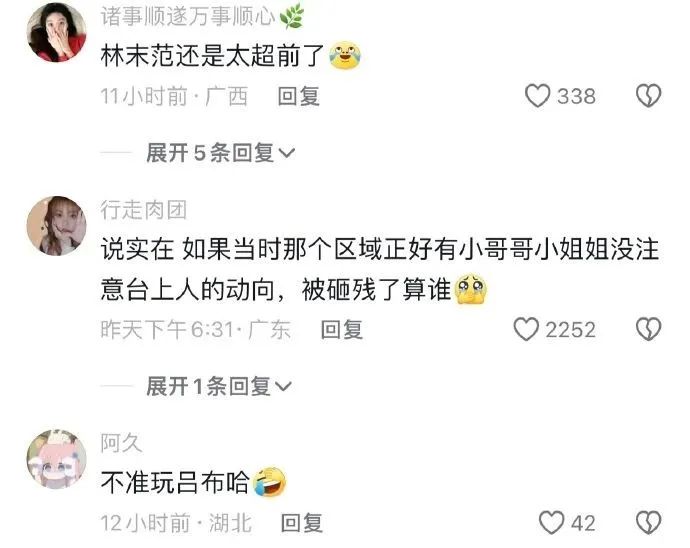Expand 展开1条回复 reply
The height and width of the screenshot is (548, 690).
[219, 386]
